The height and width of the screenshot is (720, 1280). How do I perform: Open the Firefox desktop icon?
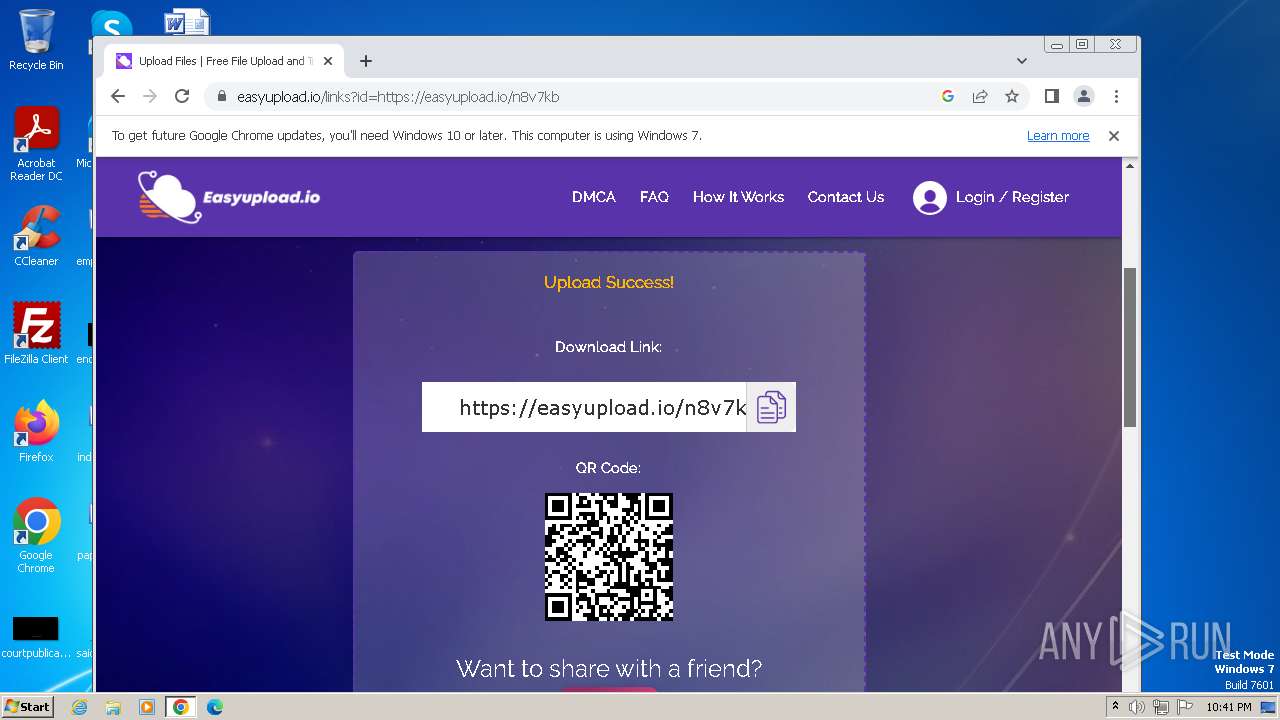[36, 431]
